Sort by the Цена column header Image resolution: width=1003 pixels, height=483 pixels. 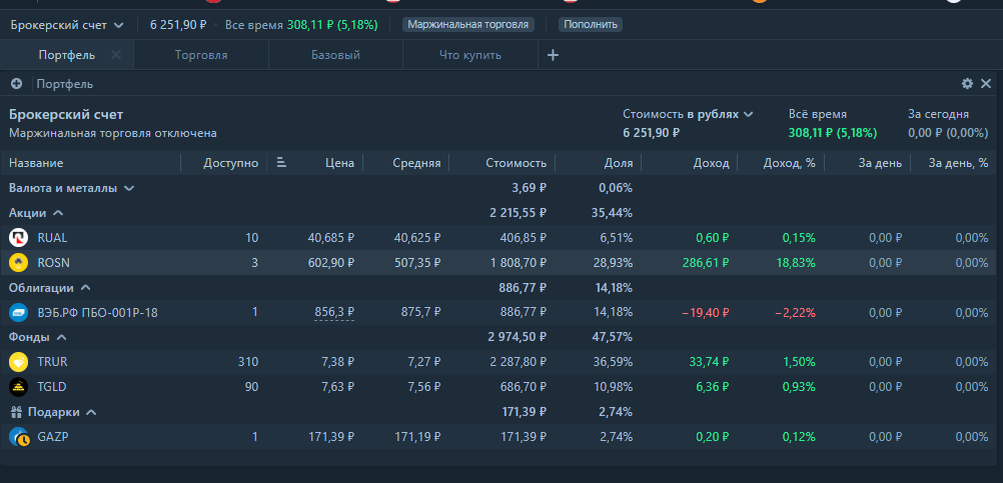pyautogui.click(x=339, y=163)
